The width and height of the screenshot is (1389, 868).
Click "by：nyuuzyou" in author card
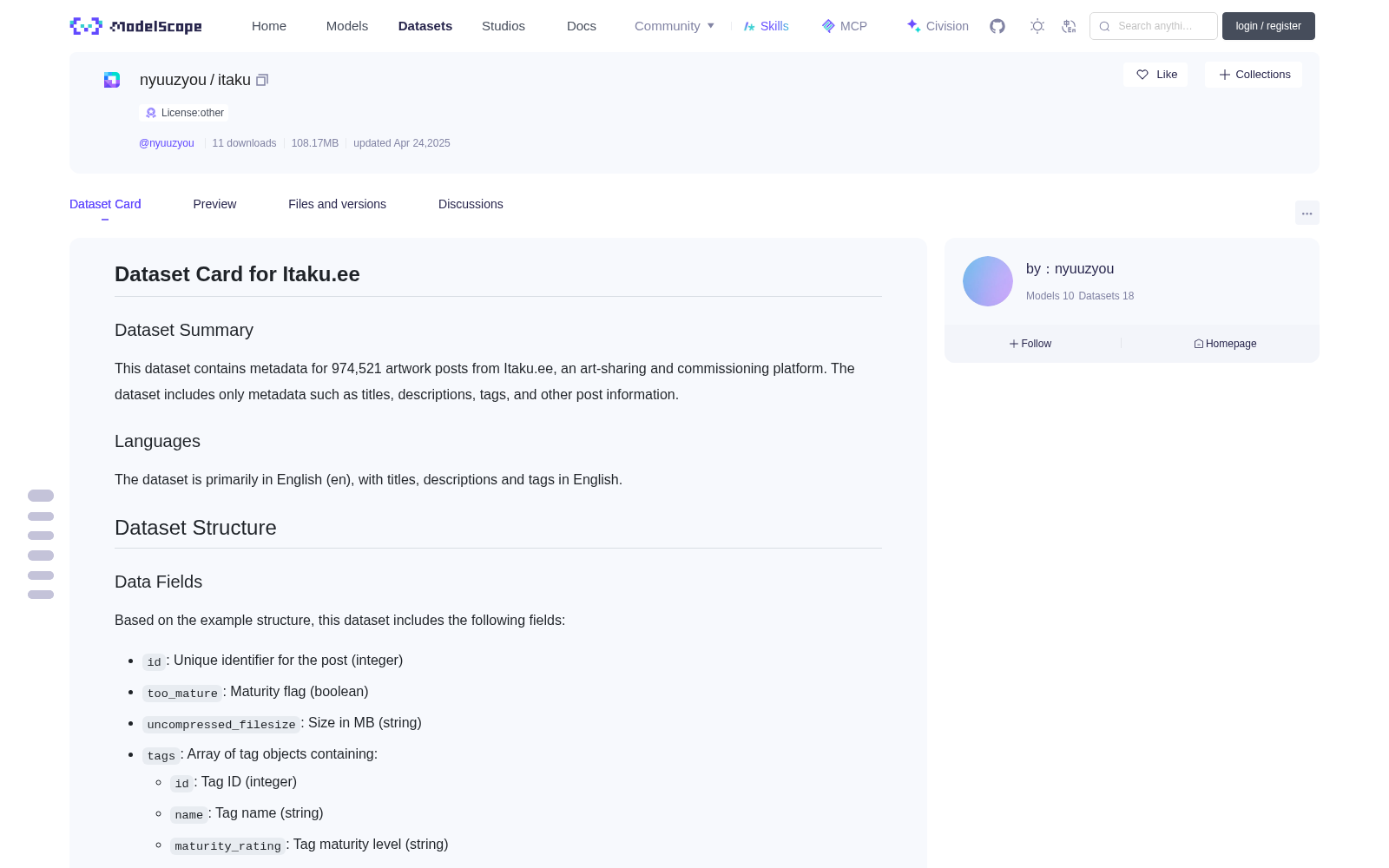pyautogui.click(x=1070, y=269)
